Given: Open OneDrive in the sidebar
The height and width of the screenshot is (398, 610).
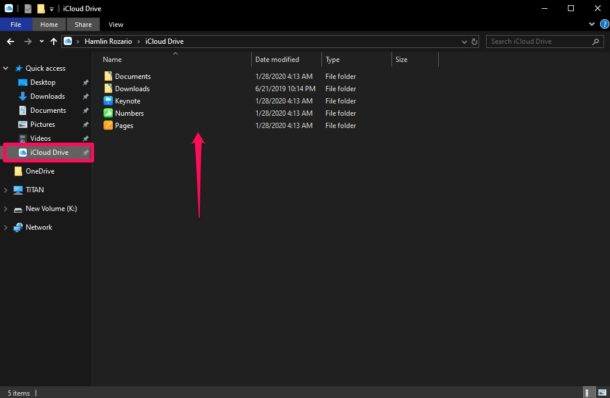Looking at the screenshot, I should click(x=40, y=171).
